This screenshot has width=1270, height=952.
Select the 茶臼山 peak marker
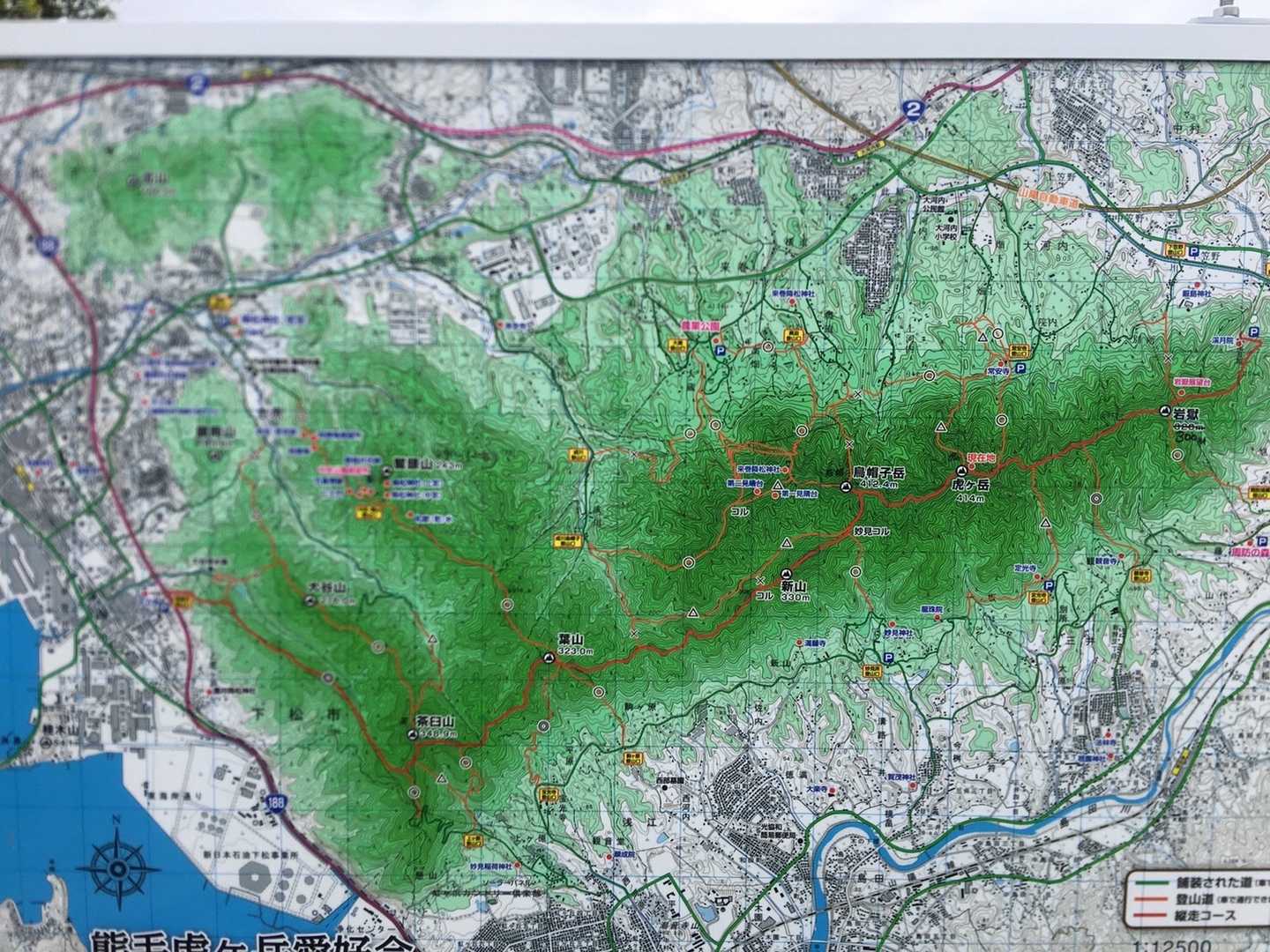pyautogui.click(x=414, y=733)
